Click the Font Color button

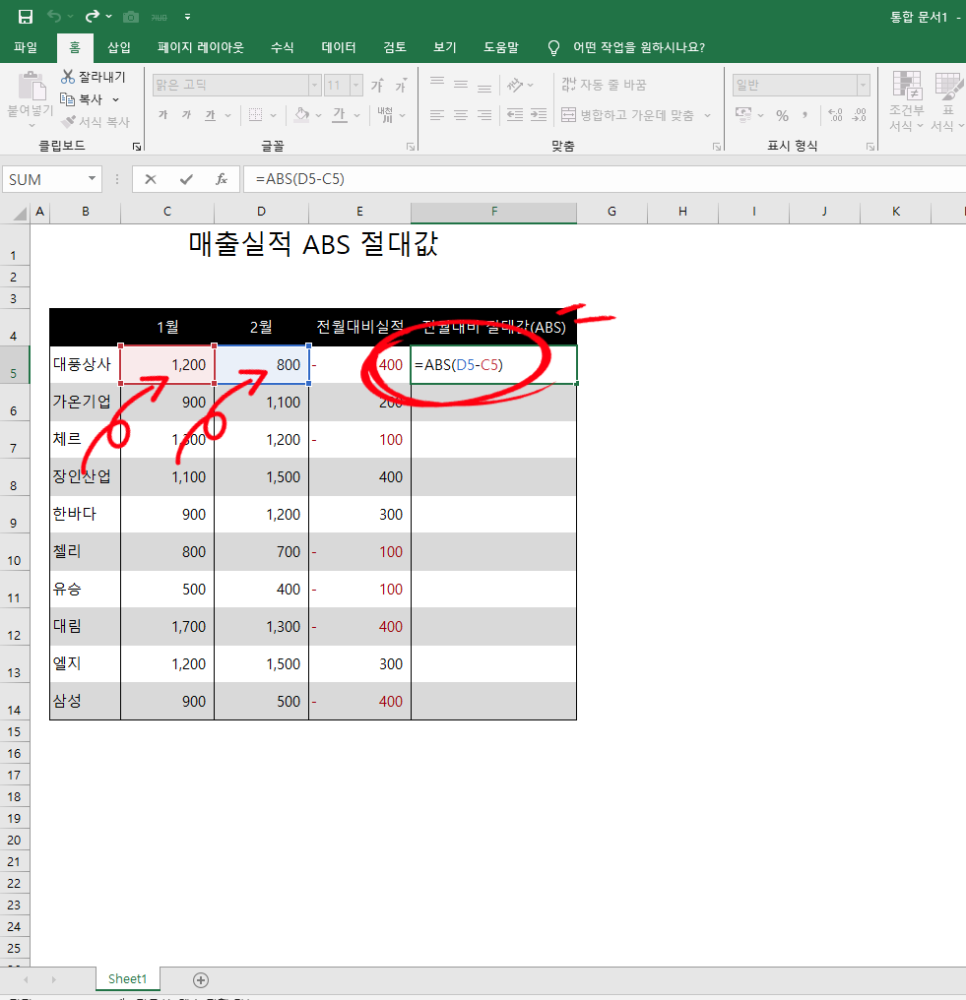[x=340, y=115]
